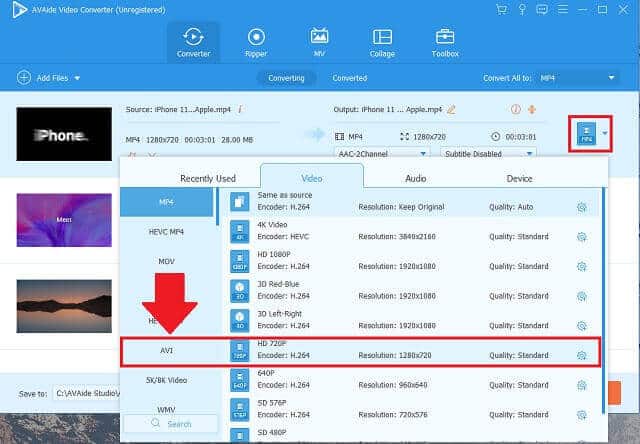Open settings gear for 4K Video
Viewport: 640px width, 444px height.
click(582, 237)
